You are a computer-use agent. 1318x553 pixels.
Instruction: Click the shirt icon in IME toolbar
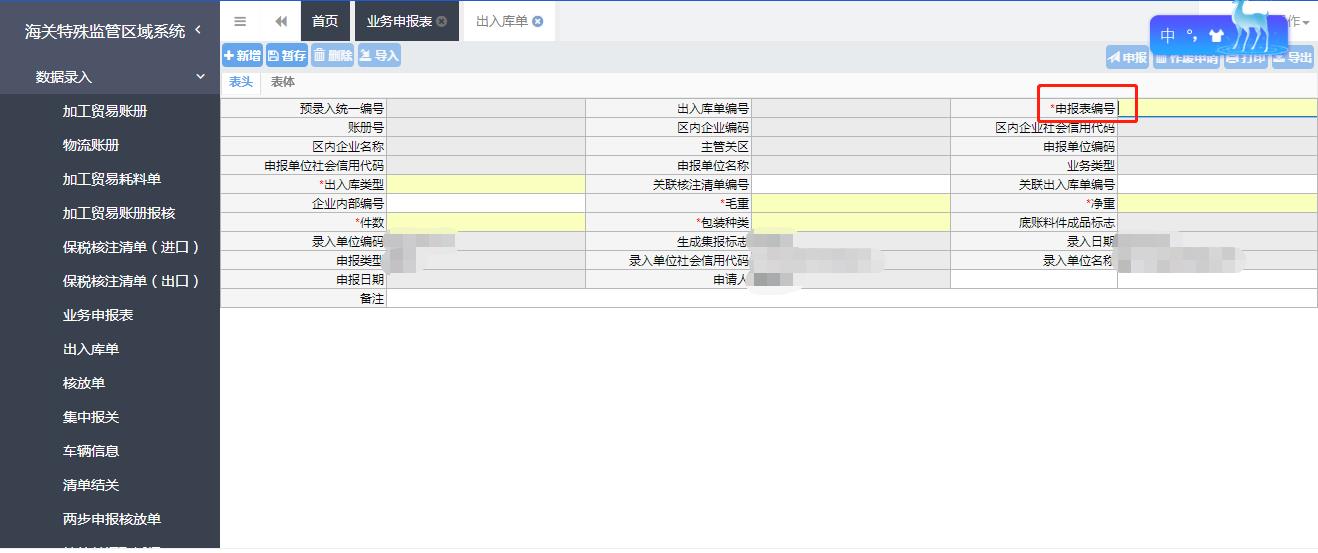[x=1216, y=36]
